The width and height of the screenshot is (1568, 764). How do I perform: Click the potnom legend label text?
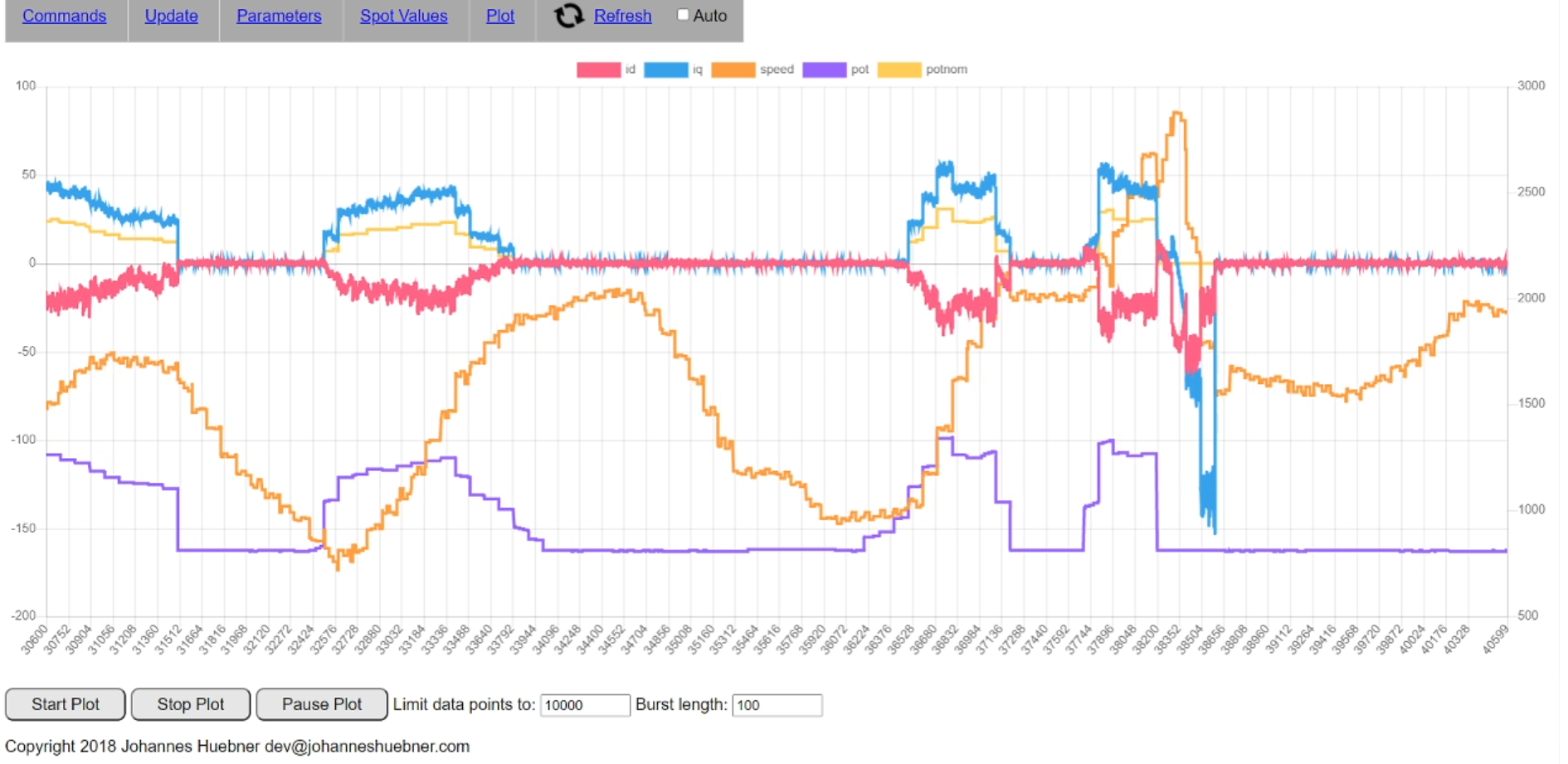coord(947,70)
